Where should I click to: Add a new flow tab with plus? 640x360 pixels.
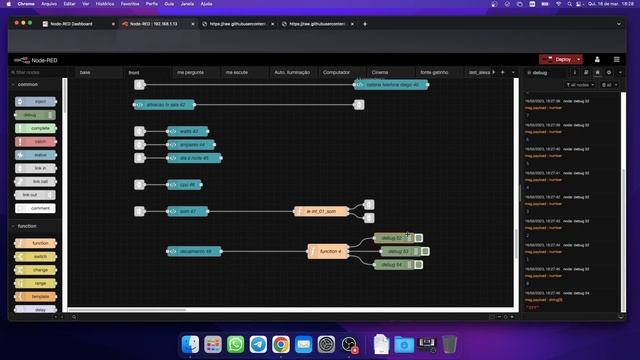(x=502, y=72)
